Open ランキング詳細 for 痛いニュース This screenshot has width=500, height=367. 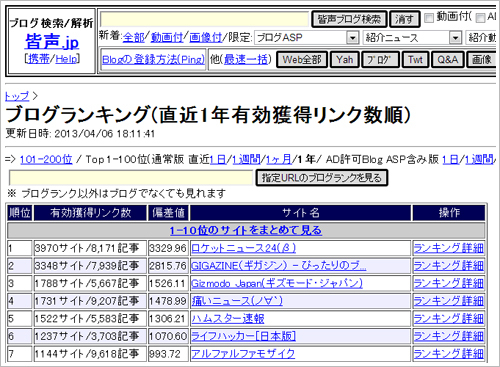click(448, 301)
